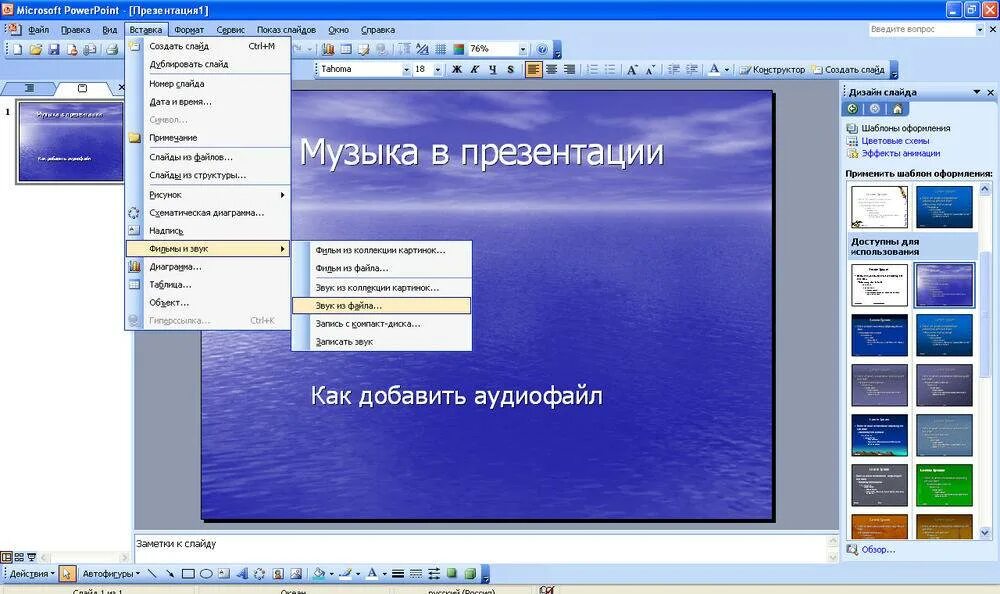Click the Print icon in toolbar
Screen dimensions: 1000x594
[112, 49]
